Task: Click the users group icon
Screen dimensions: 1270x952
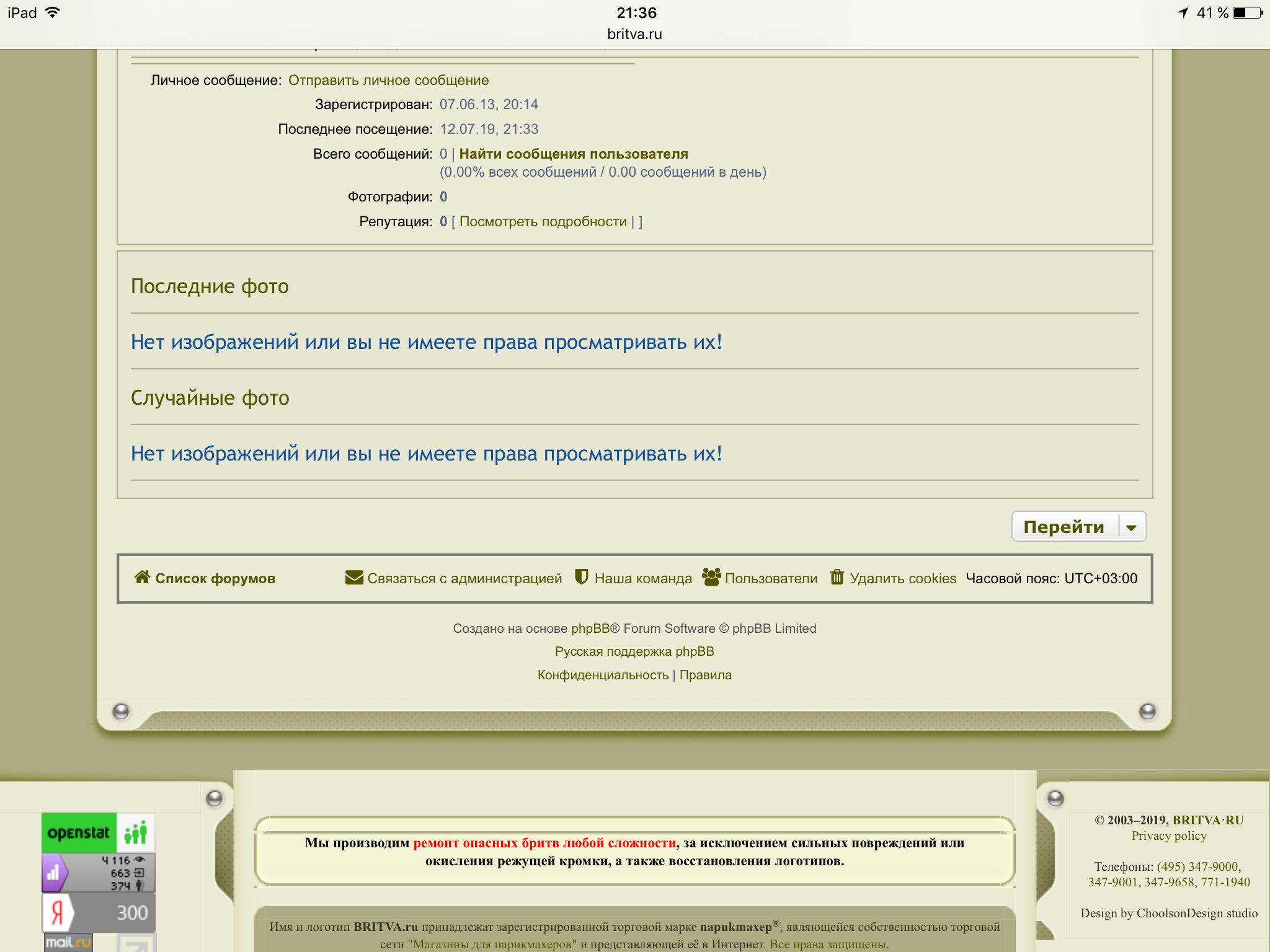Action: [711, 577]
